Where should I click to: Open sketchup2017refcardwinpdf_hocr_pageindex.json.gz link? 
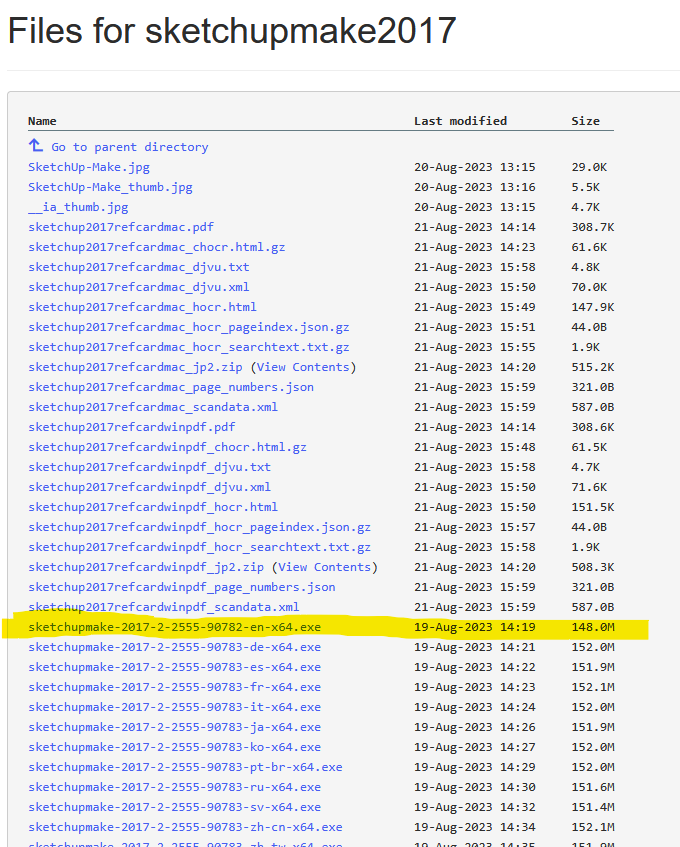coord(199,527)
